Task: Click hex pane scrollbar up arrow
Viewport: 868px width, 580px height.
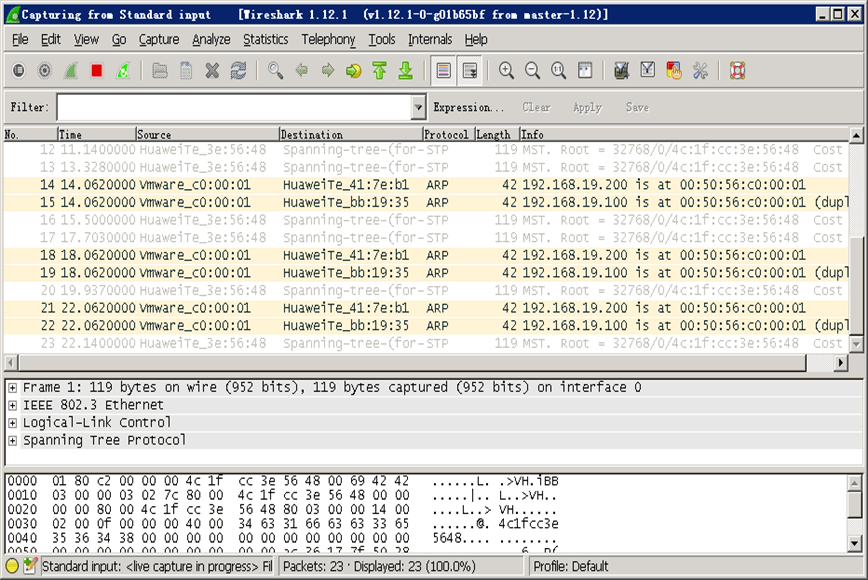Action: 855,483
